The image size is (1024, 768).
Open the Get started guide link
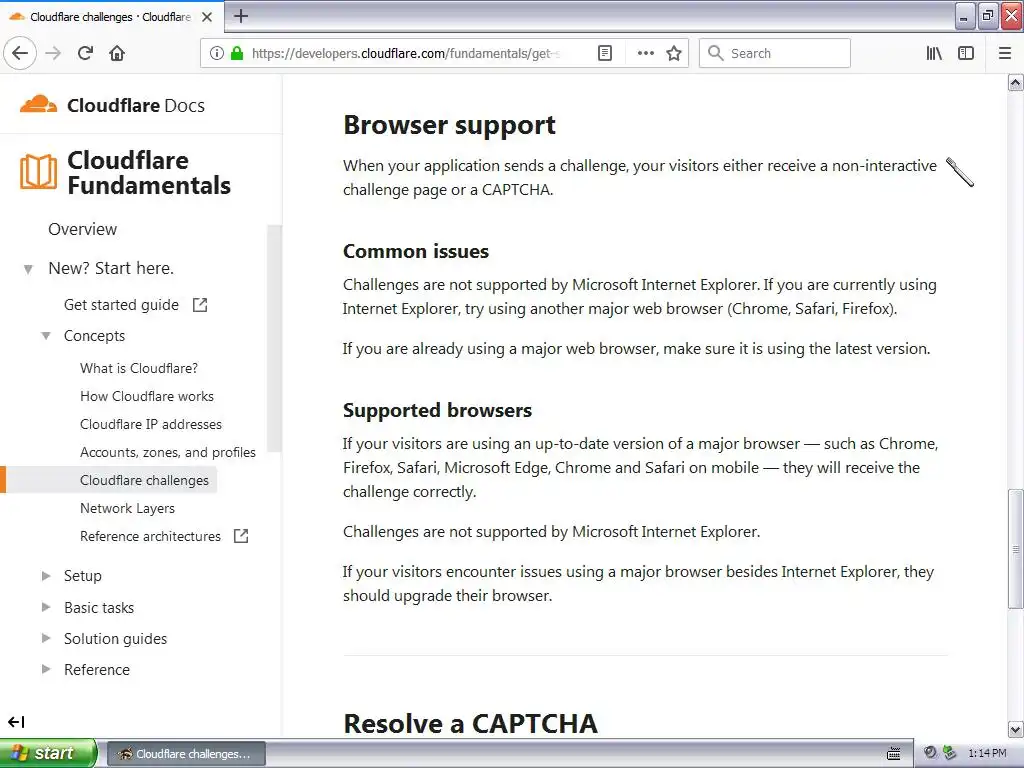pos(121,305)
